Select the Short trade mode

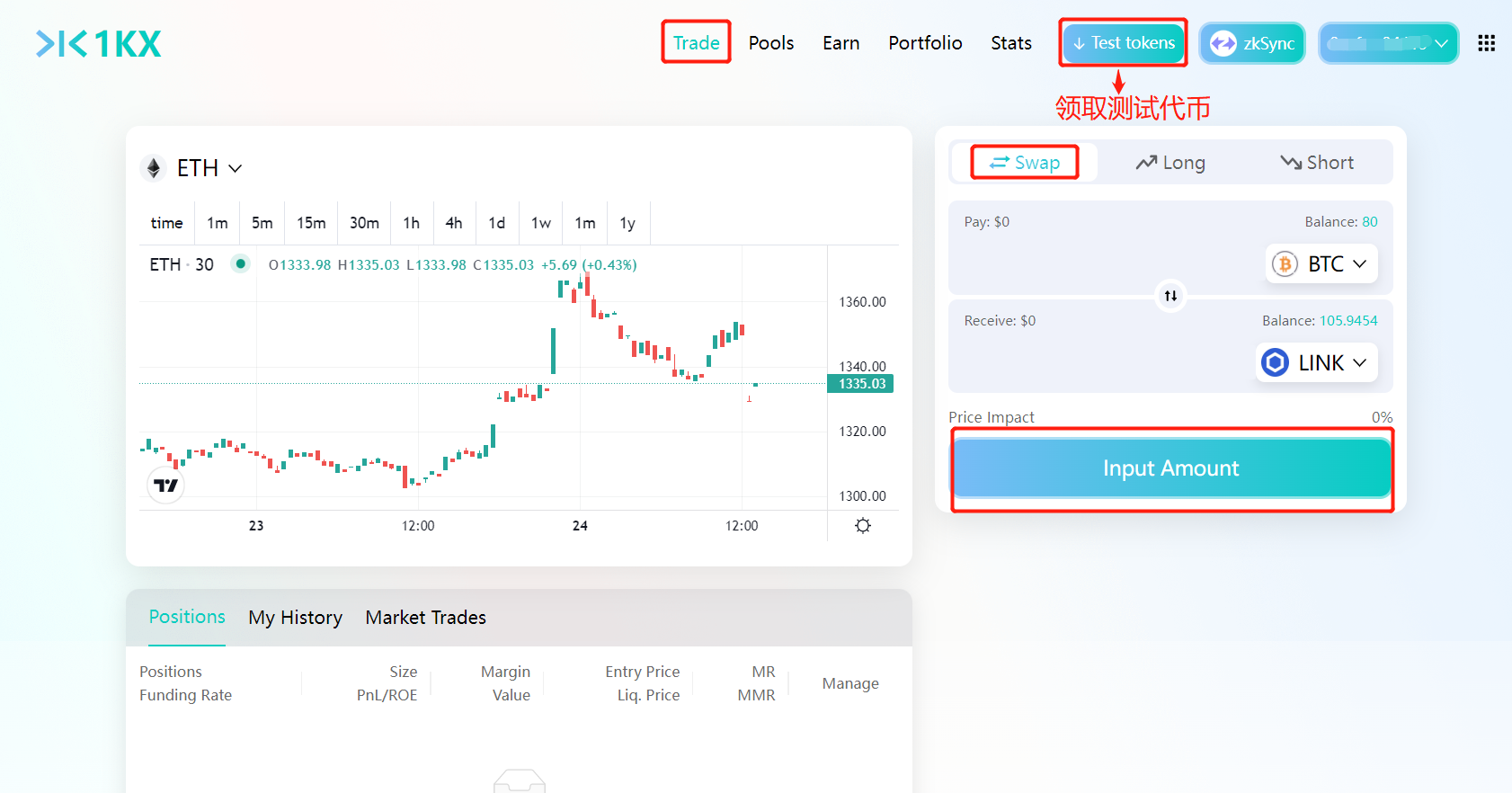coord(1317,163)
